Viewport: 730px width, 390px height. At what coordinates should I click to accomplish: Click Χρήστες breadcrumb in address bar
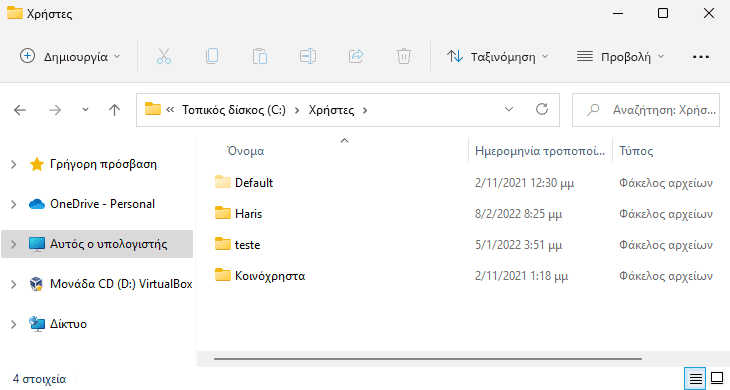[x=331, y=110]
